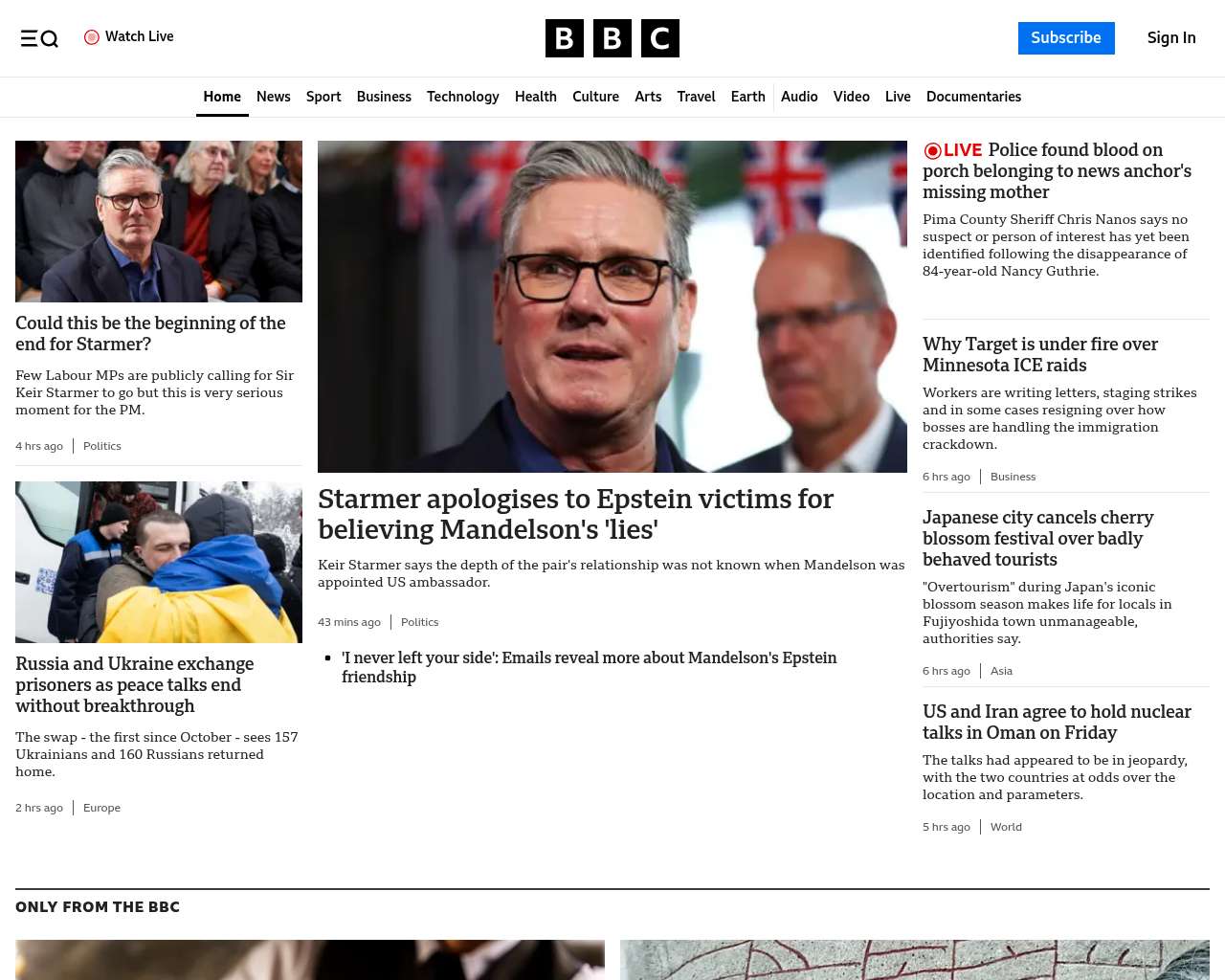This screenshot has width=1225, height=980.
Task: Select Technology in the navigation bar
Action: coord(463,97)
